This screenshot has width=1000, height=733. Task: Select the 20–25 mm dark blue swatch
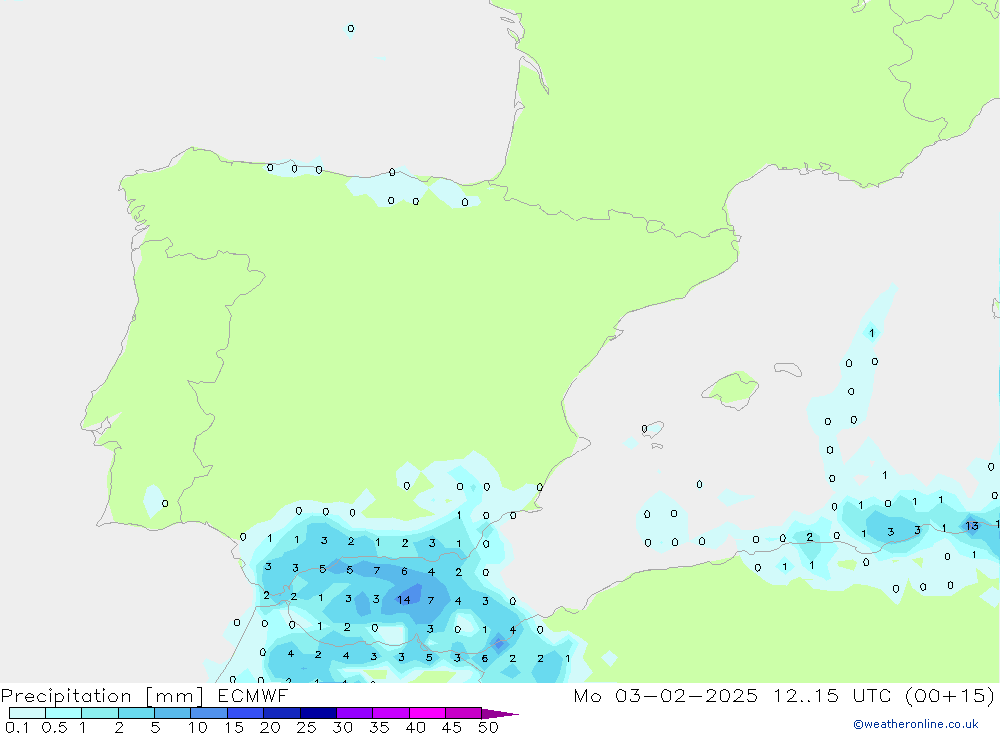[282, 713]
